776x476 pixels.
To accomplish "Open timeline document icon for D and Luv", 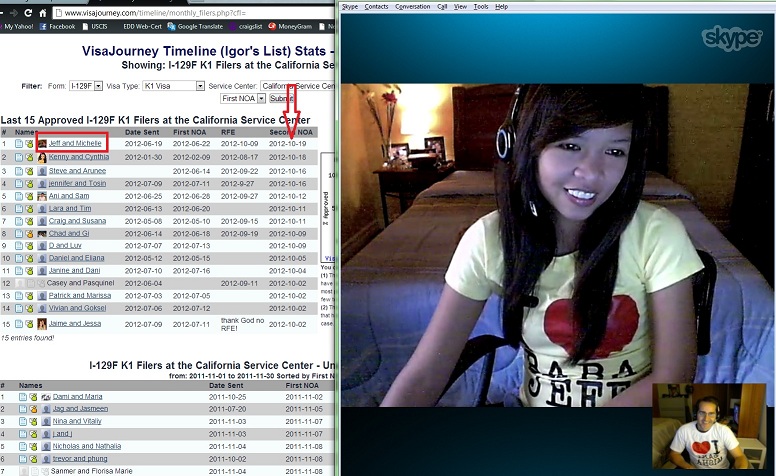I will point(18,246).
